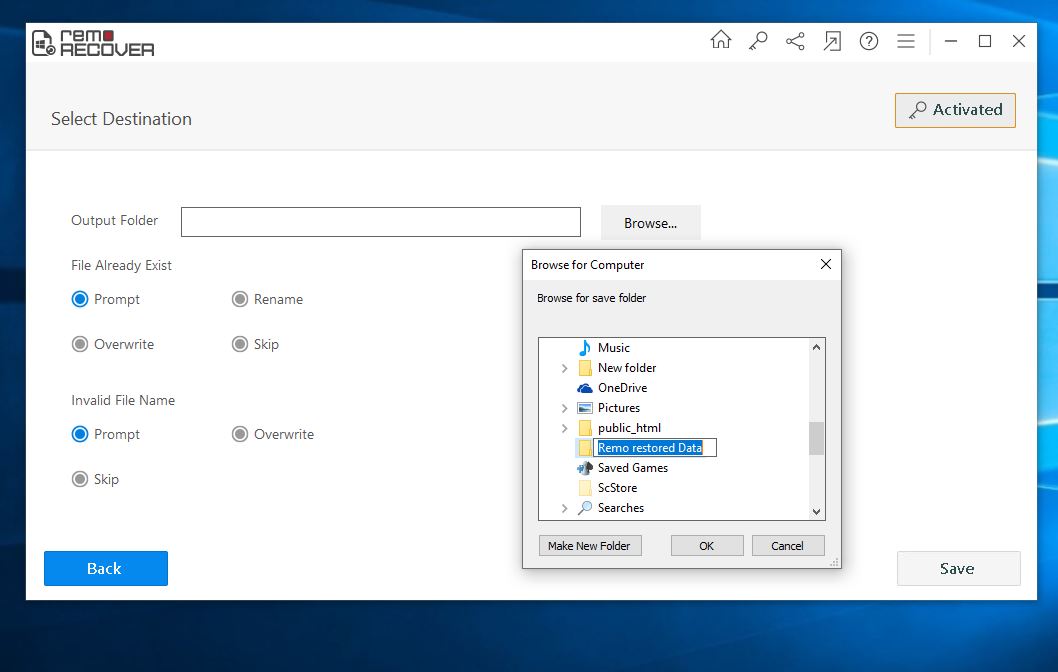Viewport: 1058px width, 672px height.
Task: Click the Browse... button
Action: [650, 223]
